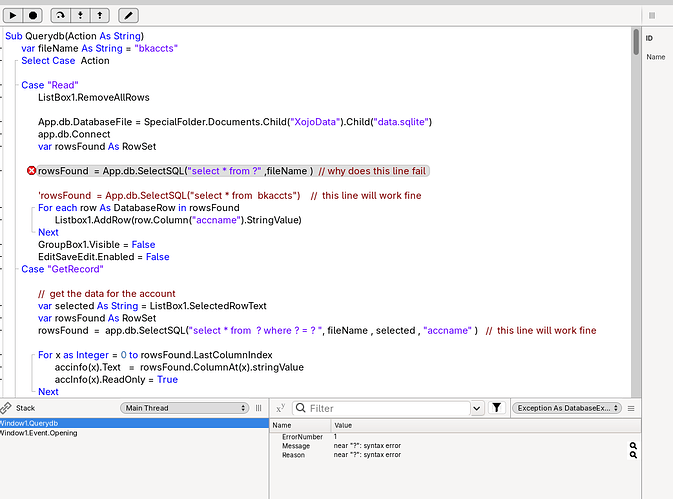Image resolution: width=673 pixels, height=499 pixels.
Task: Click the App.db.DatabaseFile assignment line
Action: tap(235, 122)
